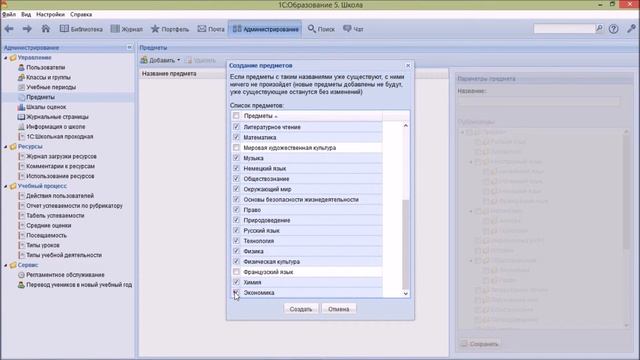The image size is (640, 360).
Task: Click the wrench settings icon
Action: coord(631,29)
